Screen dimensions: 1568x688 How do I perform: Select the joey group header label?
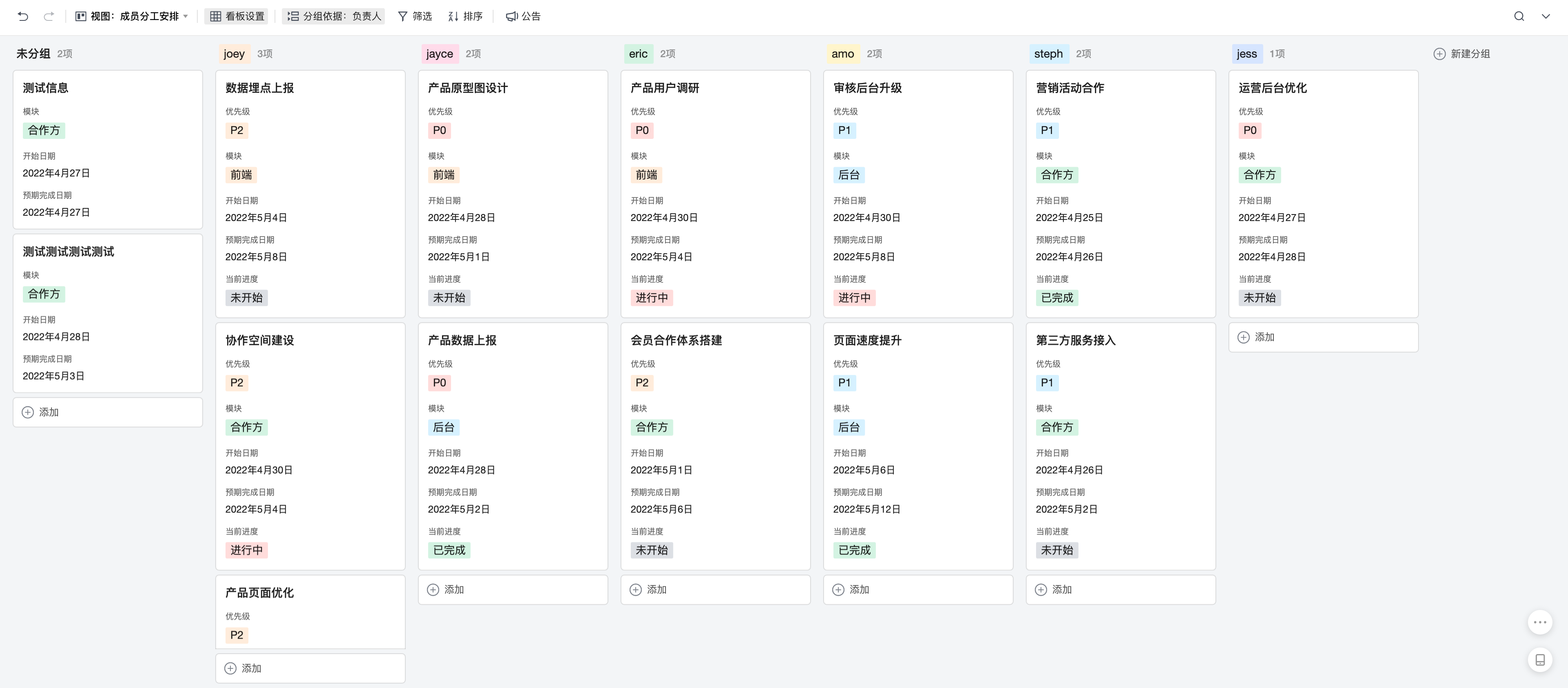click(x=233, y=54)
